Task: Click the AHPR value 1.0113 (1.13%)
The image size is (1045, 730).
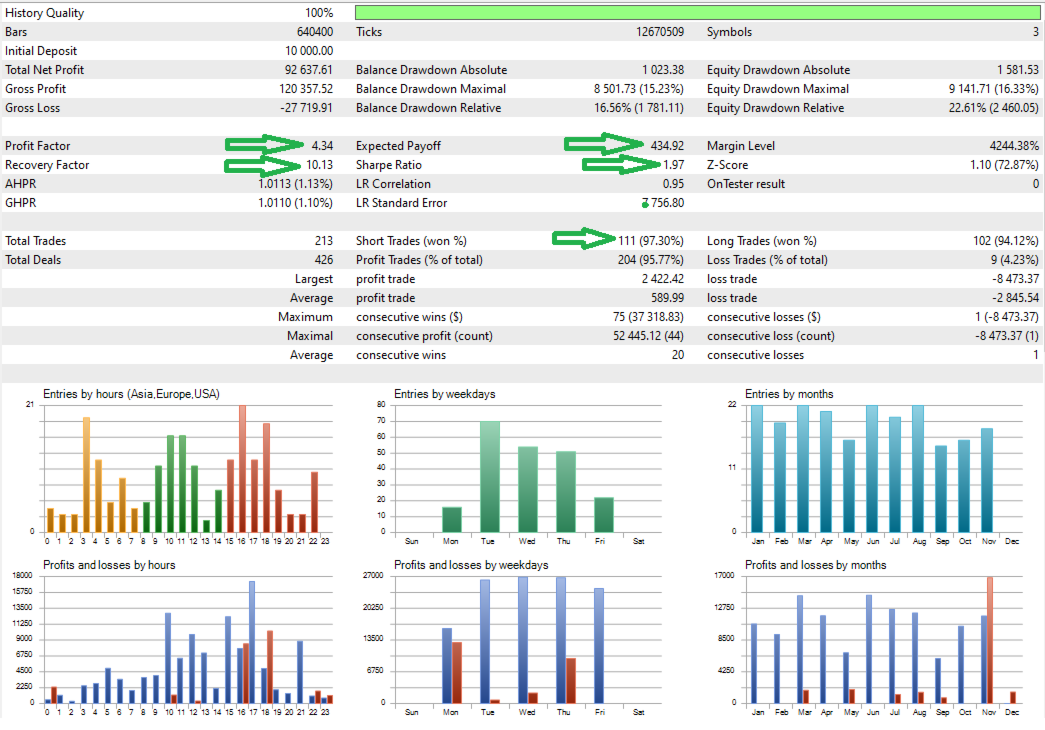Action: pos(295,184)
